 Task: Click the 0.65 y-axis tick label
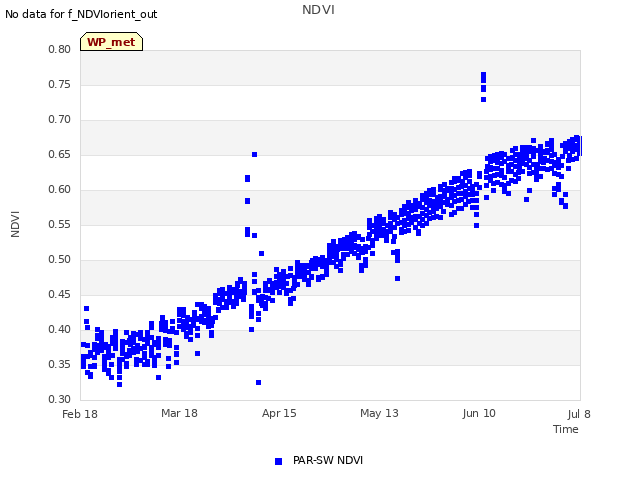coord(59,154)
